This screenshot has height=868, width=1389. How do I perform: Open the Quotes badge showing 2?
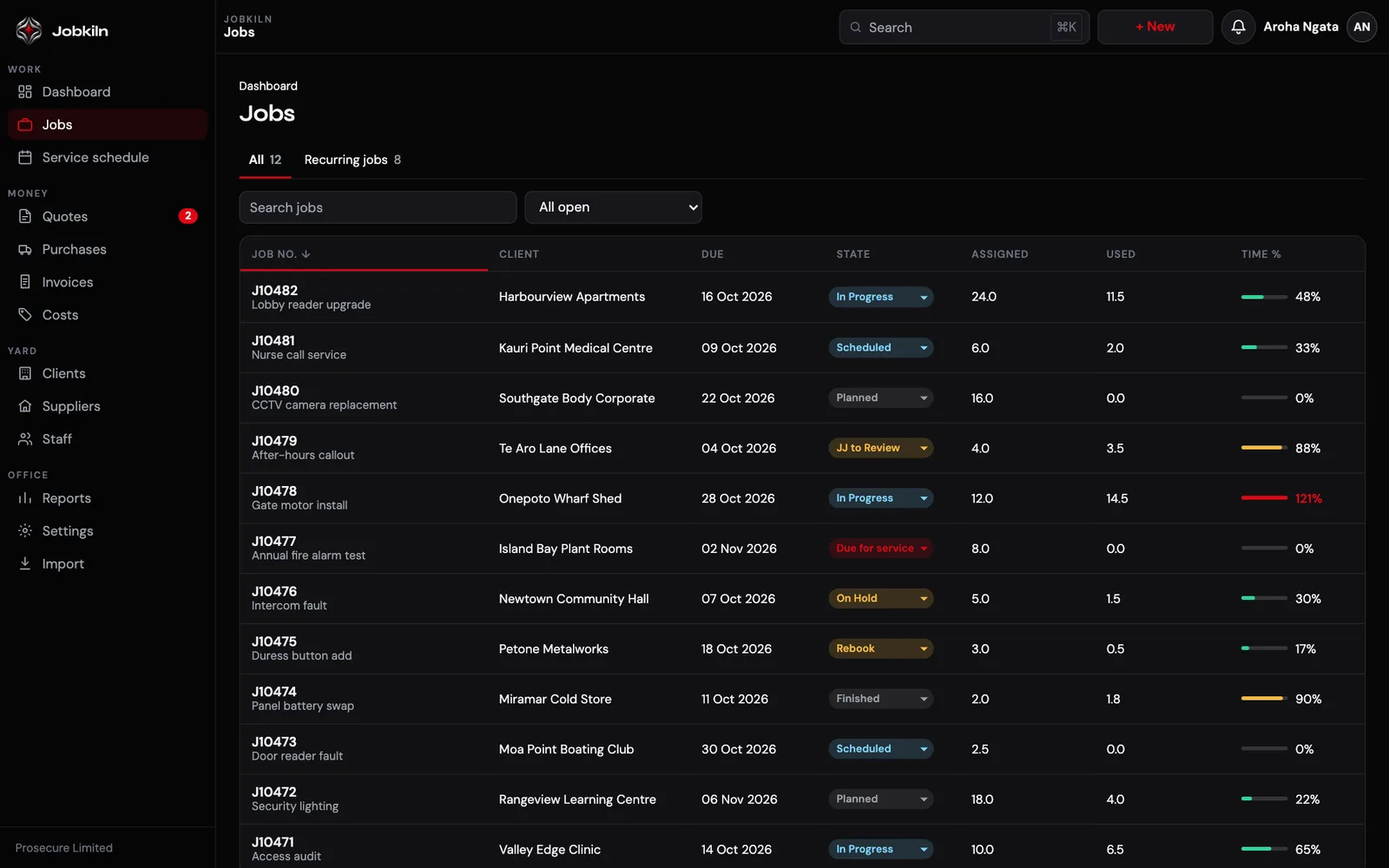[x=188, y=216]
